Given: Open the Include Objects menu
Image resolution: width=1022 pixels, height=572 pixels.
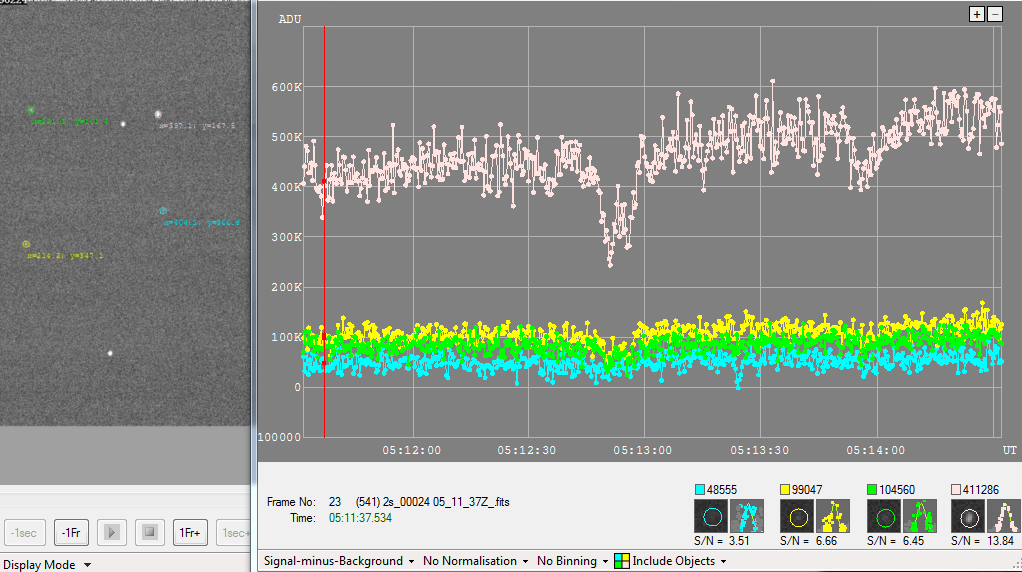Looking at the screenshot, I should pyautogui.click(x=673, y=561).
